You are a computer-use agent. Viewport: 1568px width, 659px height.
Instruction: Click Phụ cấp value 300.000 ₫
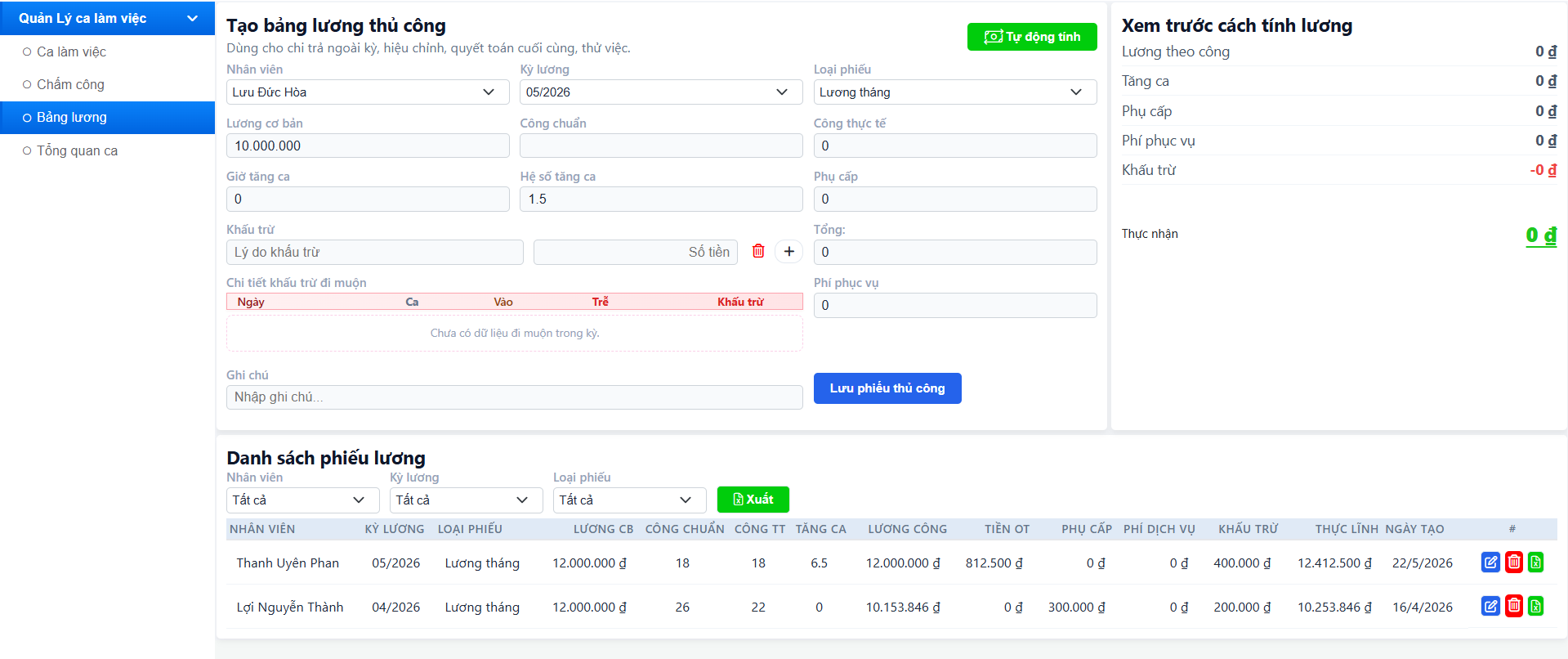(x=1076, y=607)
